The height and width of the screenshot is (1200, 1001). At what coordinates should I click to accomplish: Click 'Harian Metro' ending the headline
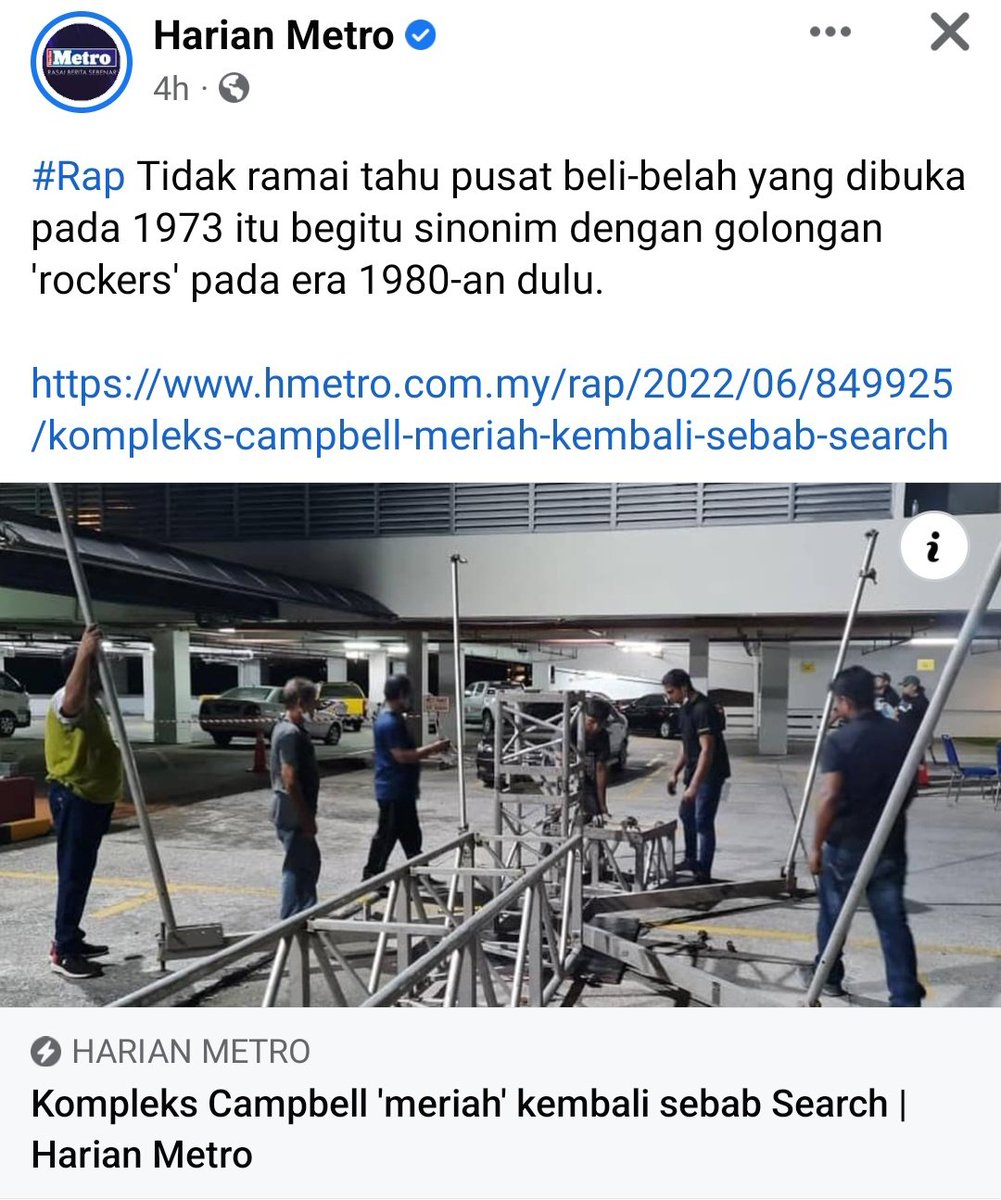point(142,1155)
